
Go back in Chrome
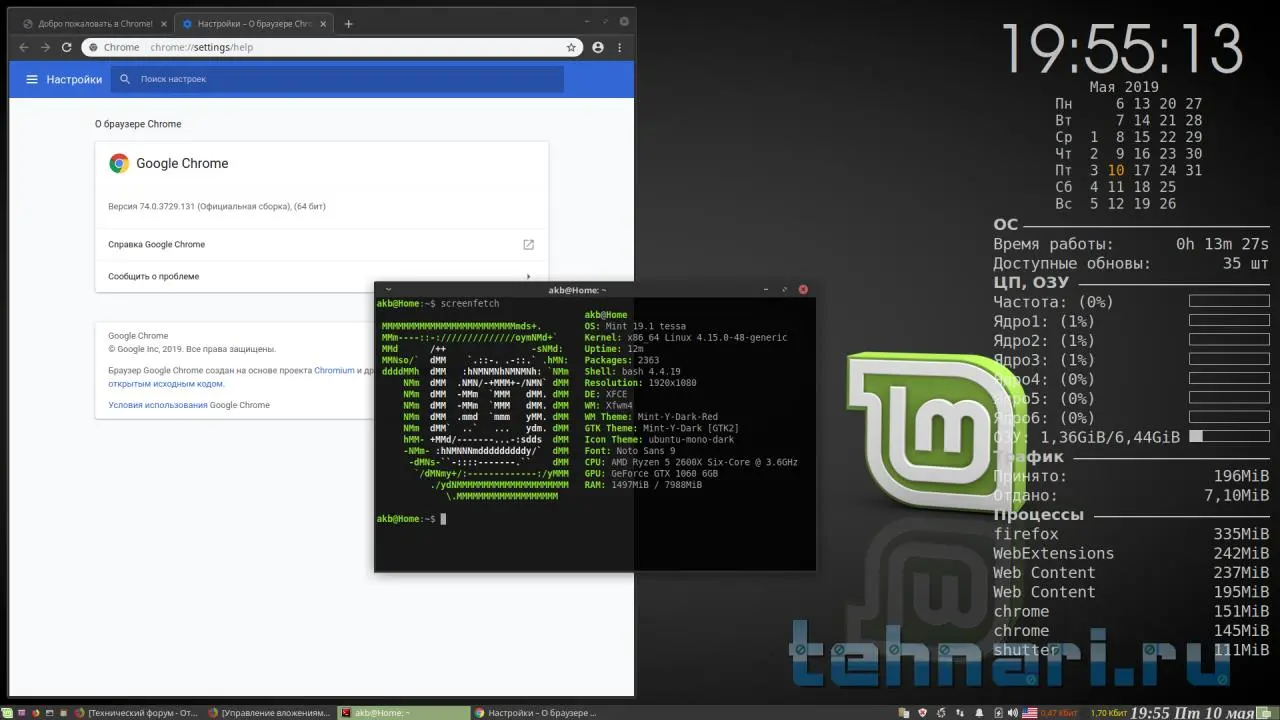23,47
